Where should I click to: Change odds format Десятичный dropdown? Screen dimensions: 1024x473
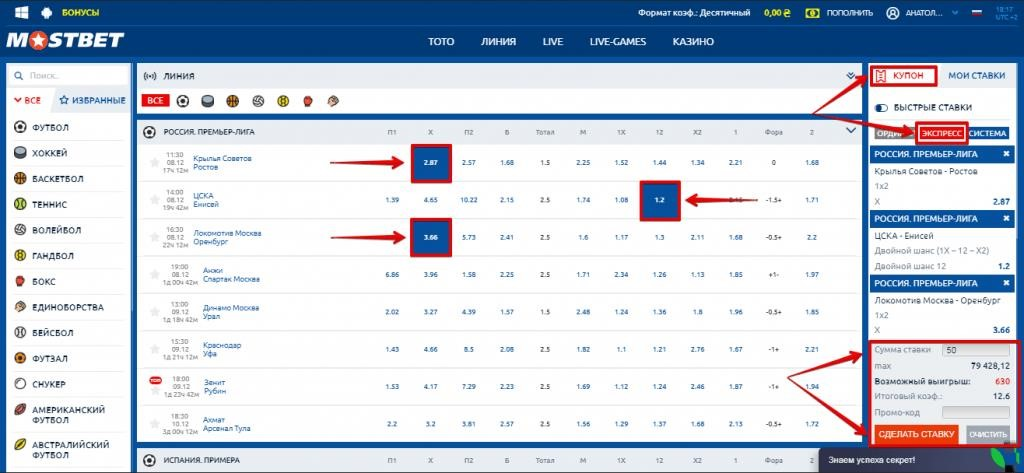694,12
